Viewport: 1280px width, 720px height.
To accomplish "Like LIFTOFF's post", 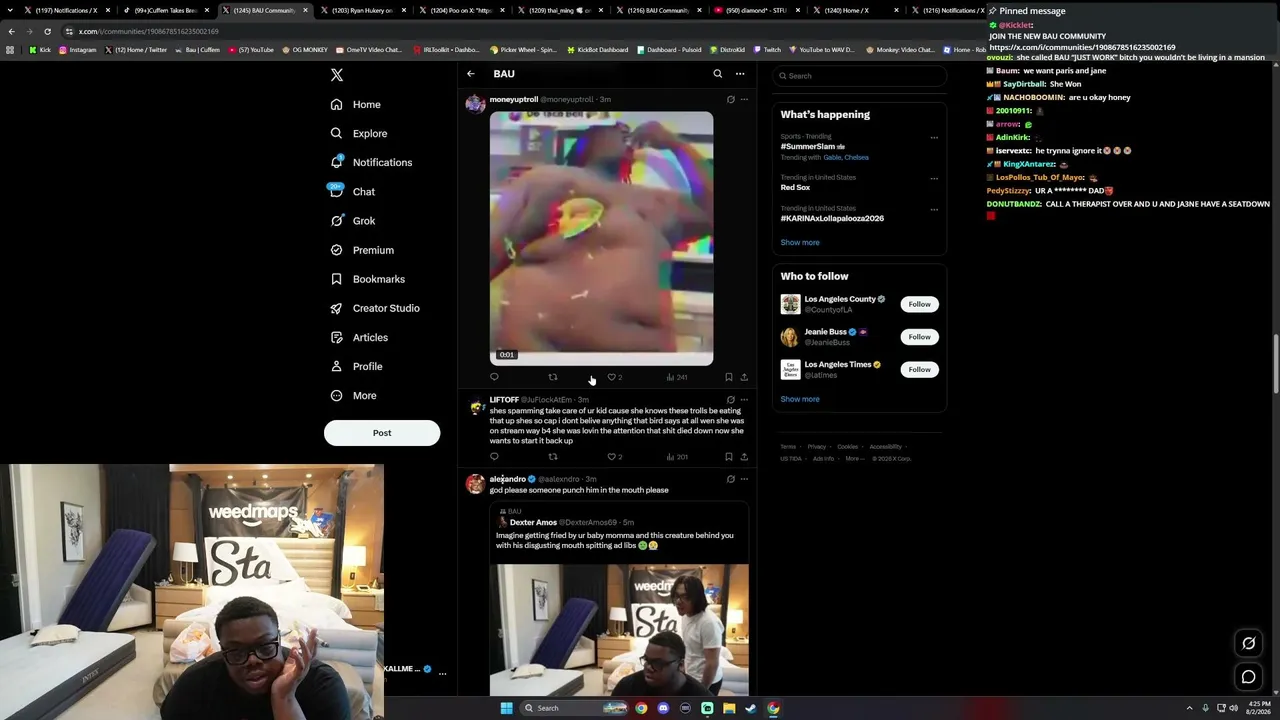I will point(612,457).
